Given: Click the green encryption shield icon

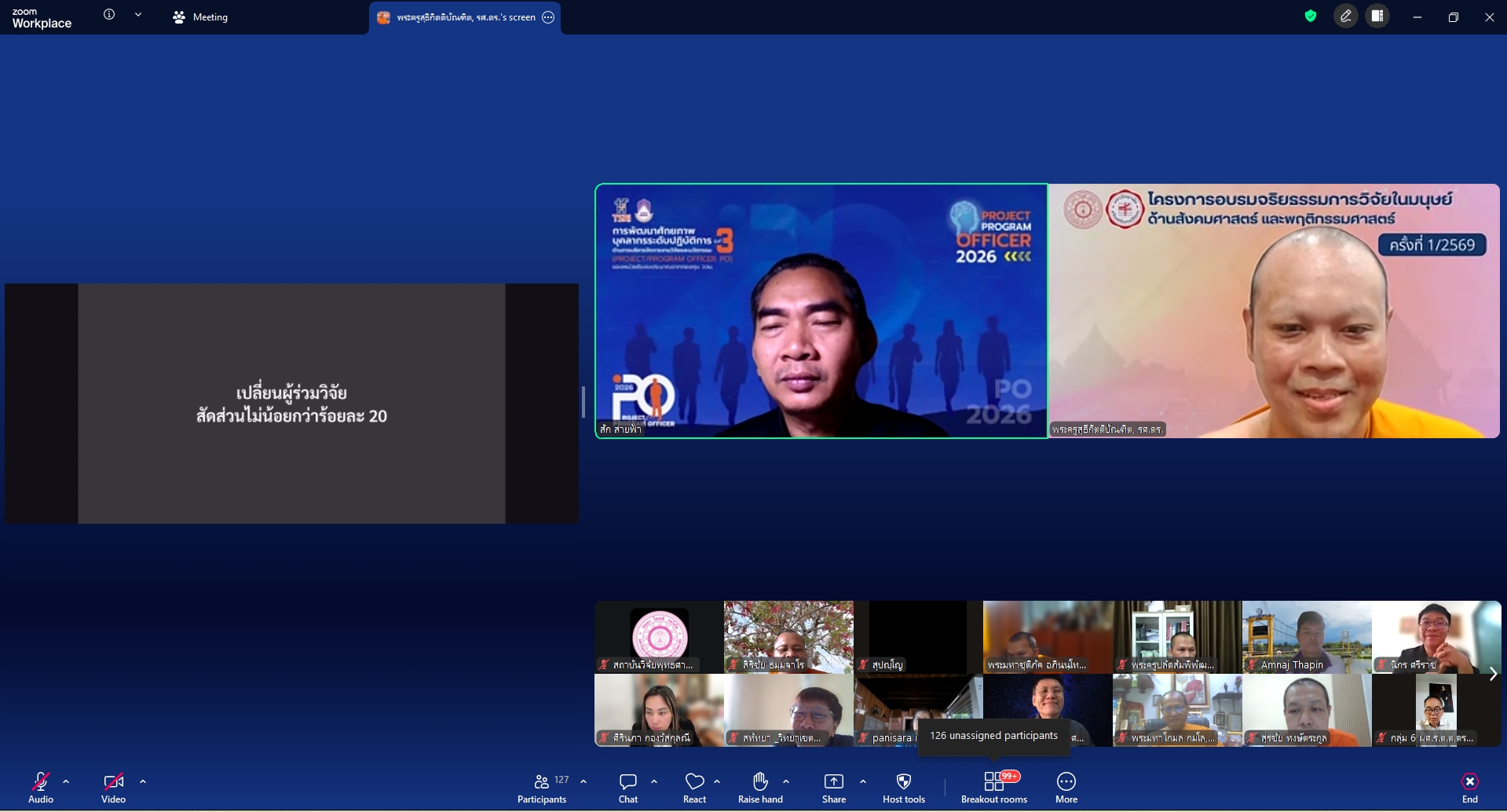Looking at the screenshot, I should pos(1310,16).
